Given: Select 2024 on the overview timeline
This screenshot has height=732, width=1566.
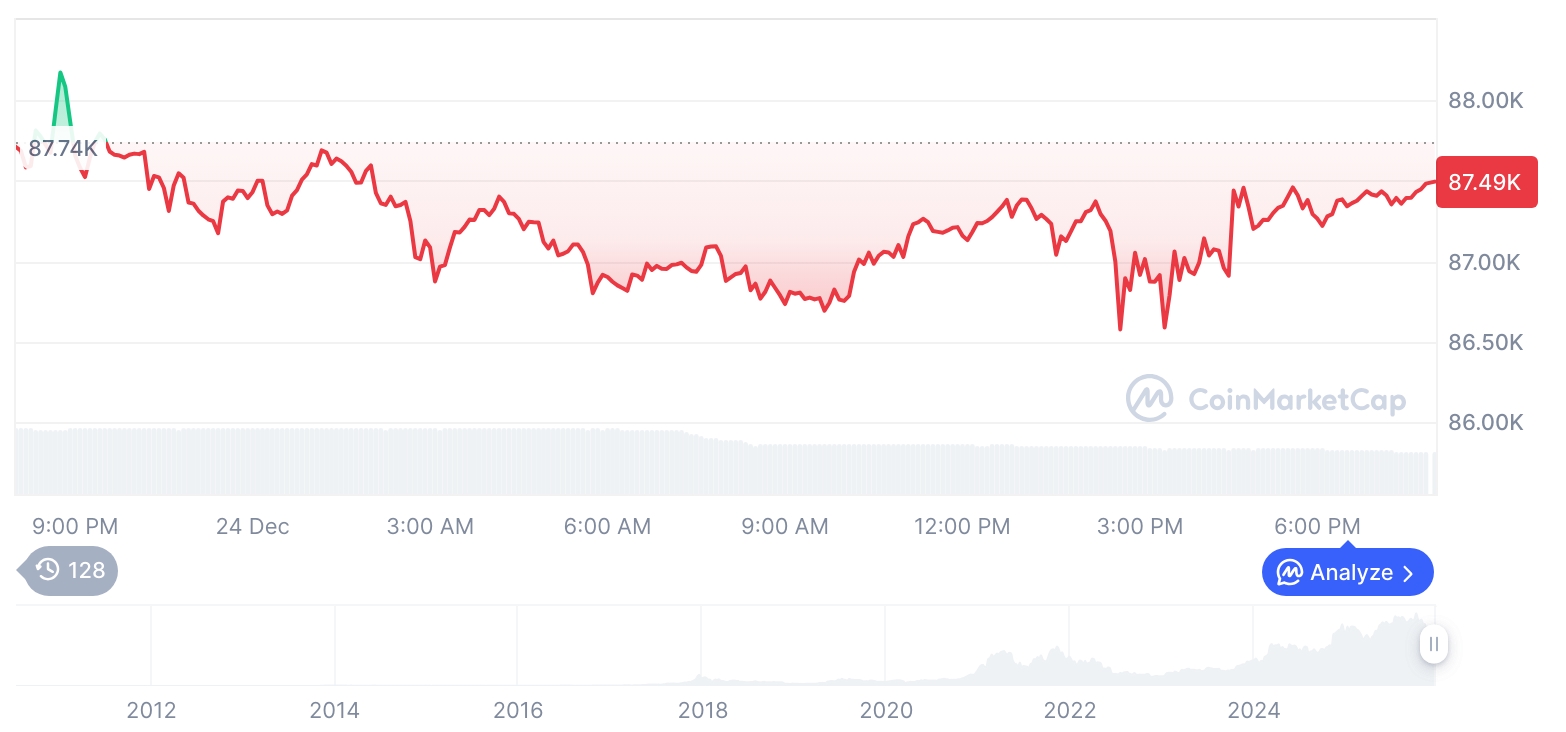Looking at the screenshot, I should 1254,710.
